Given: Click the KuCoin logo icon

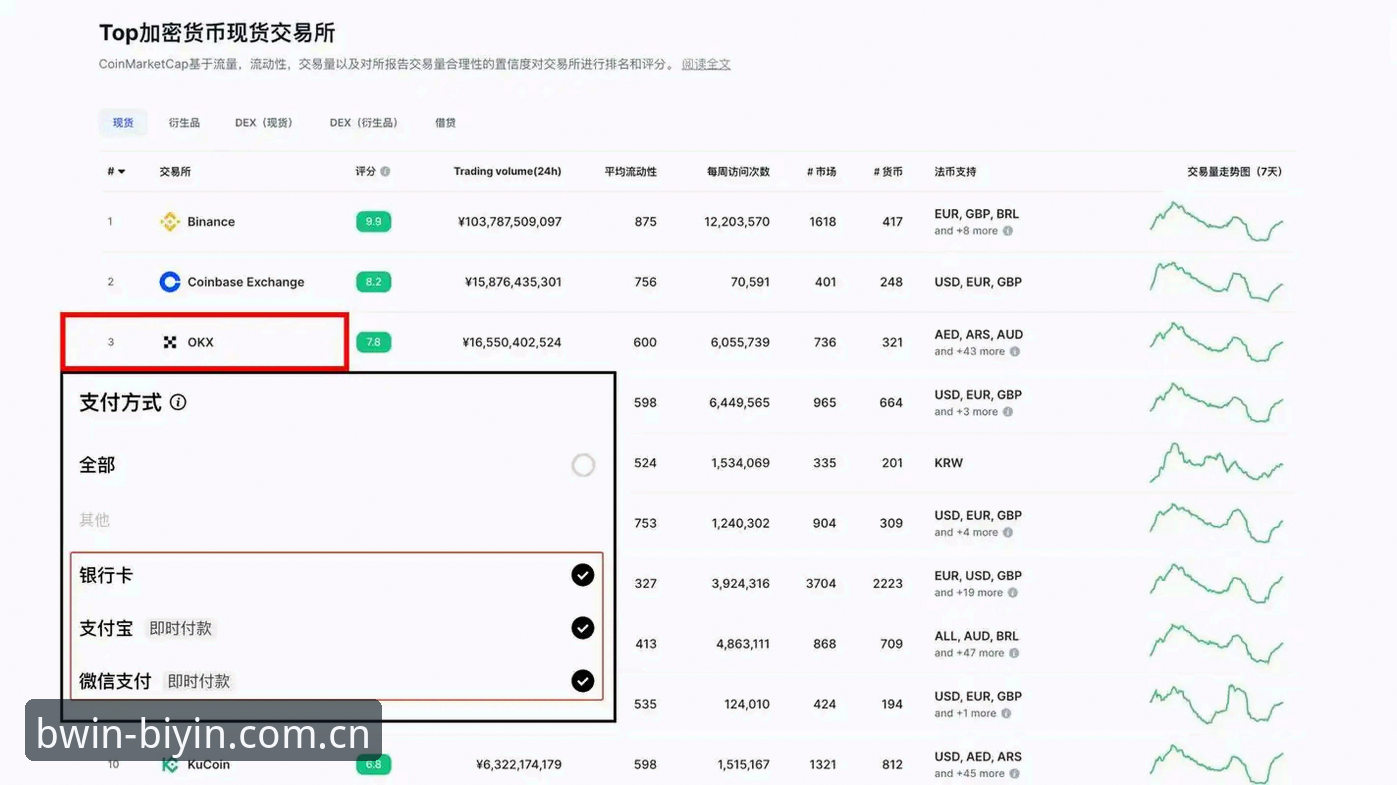Looking at the screenshot, I should (170, 765).
